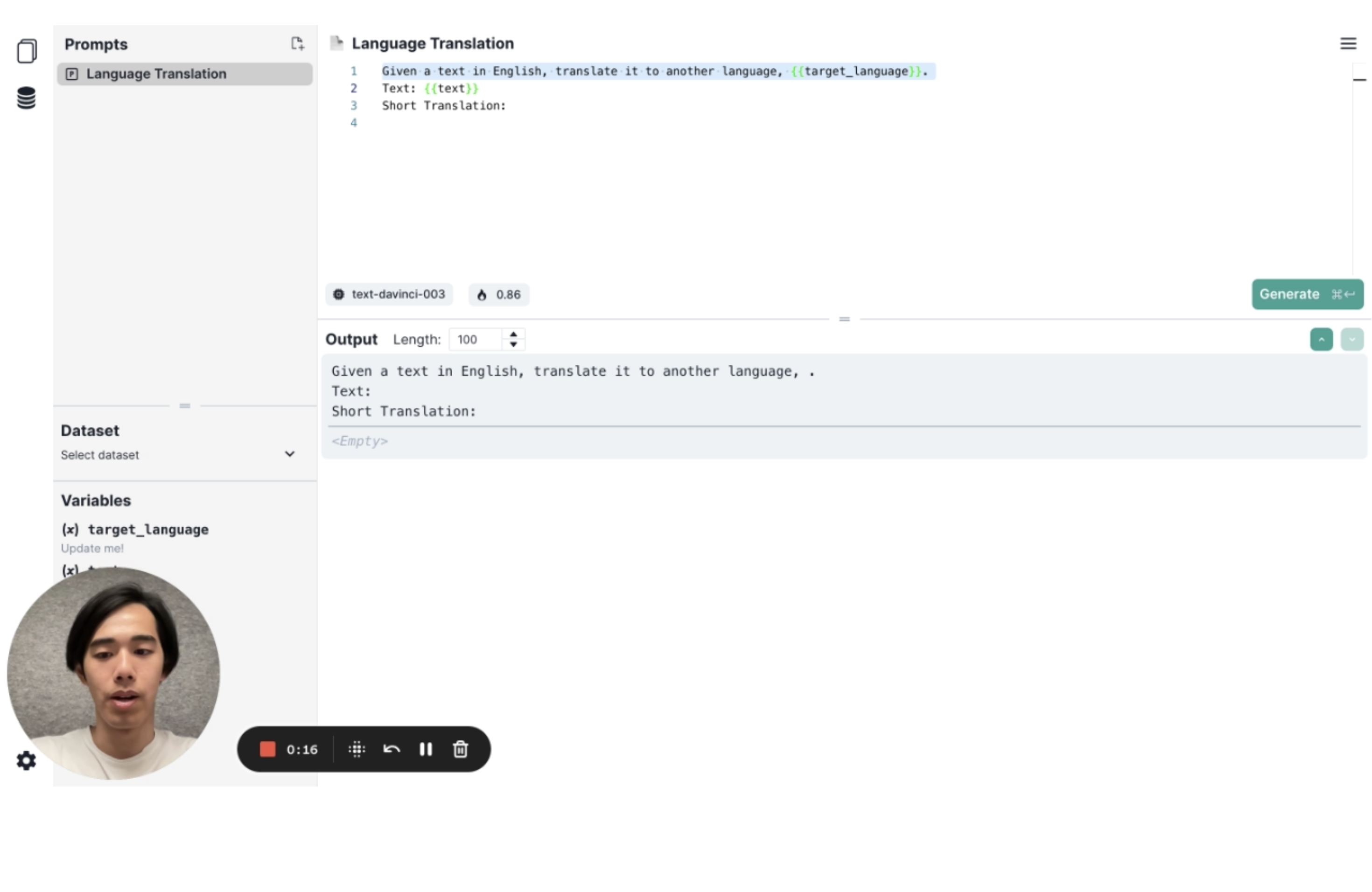
Task: Click into the Length input field
Action: coord(476,339)
